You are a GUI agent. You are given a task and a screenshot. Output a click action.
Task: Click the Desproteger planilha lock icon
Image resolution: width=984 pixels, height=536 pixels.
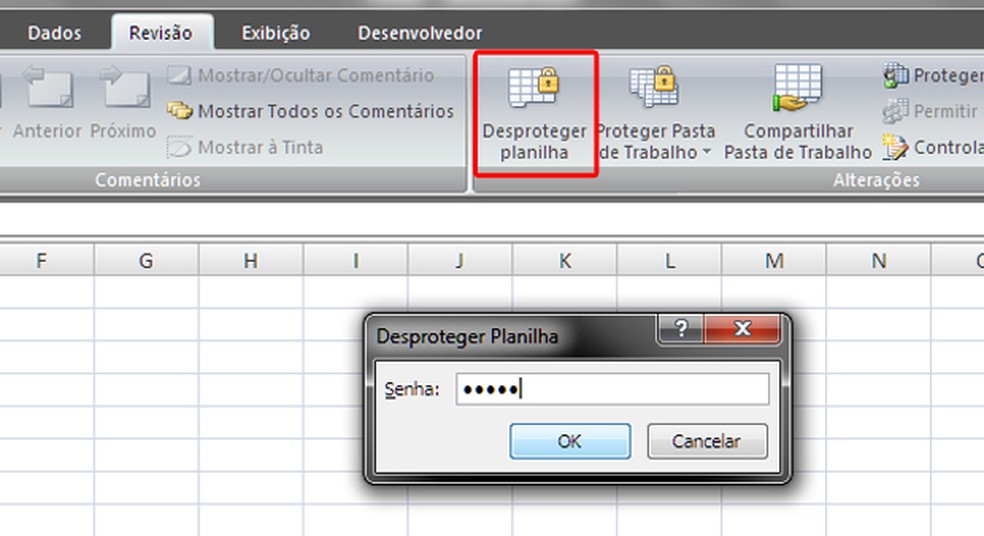(534, 86)
